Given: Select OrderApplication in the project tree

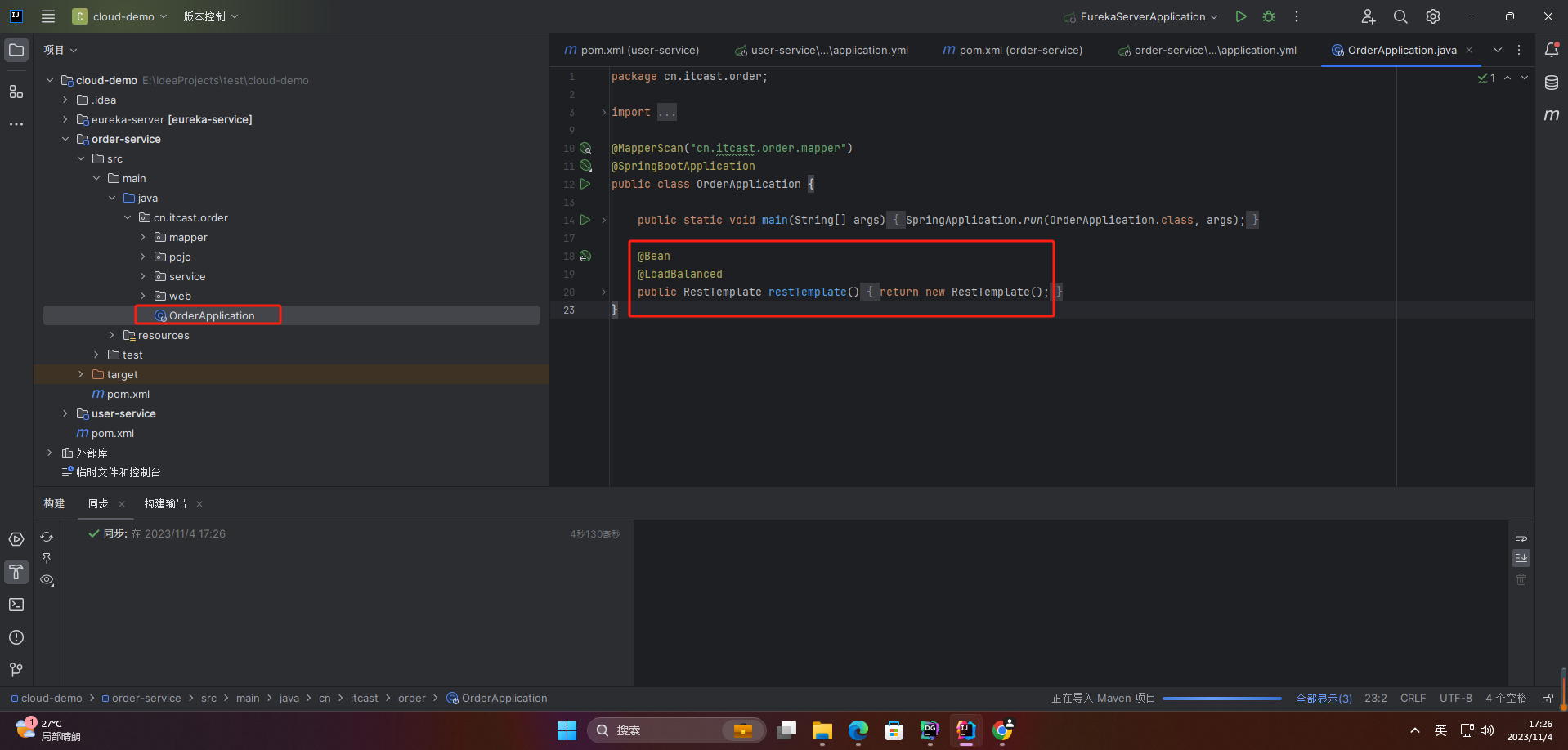Looking at the screenshot, I should pos(212,315).
